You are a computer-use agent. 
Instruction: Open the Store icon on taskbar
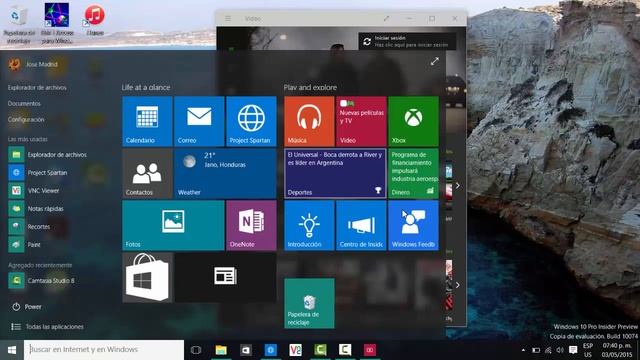(x=246, y=350)
